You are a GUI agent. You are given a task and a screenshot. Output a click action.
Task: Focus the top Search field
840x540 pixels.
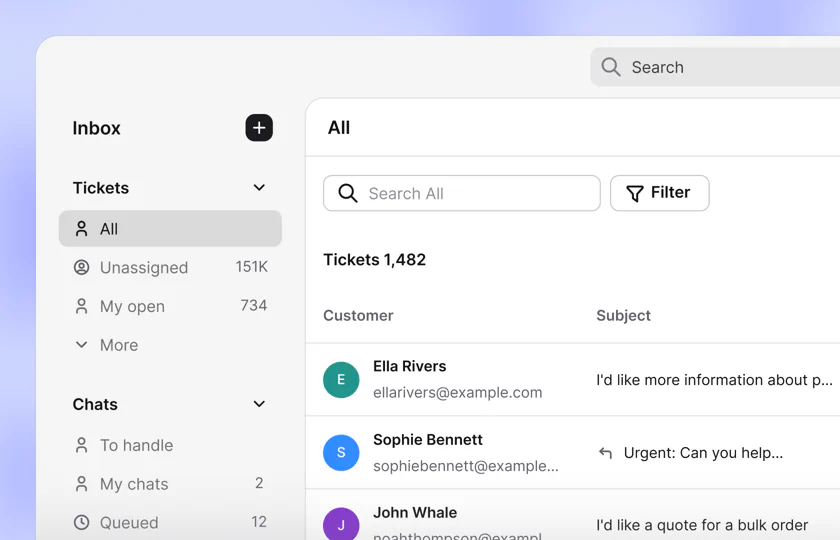(x=715, y=67)
